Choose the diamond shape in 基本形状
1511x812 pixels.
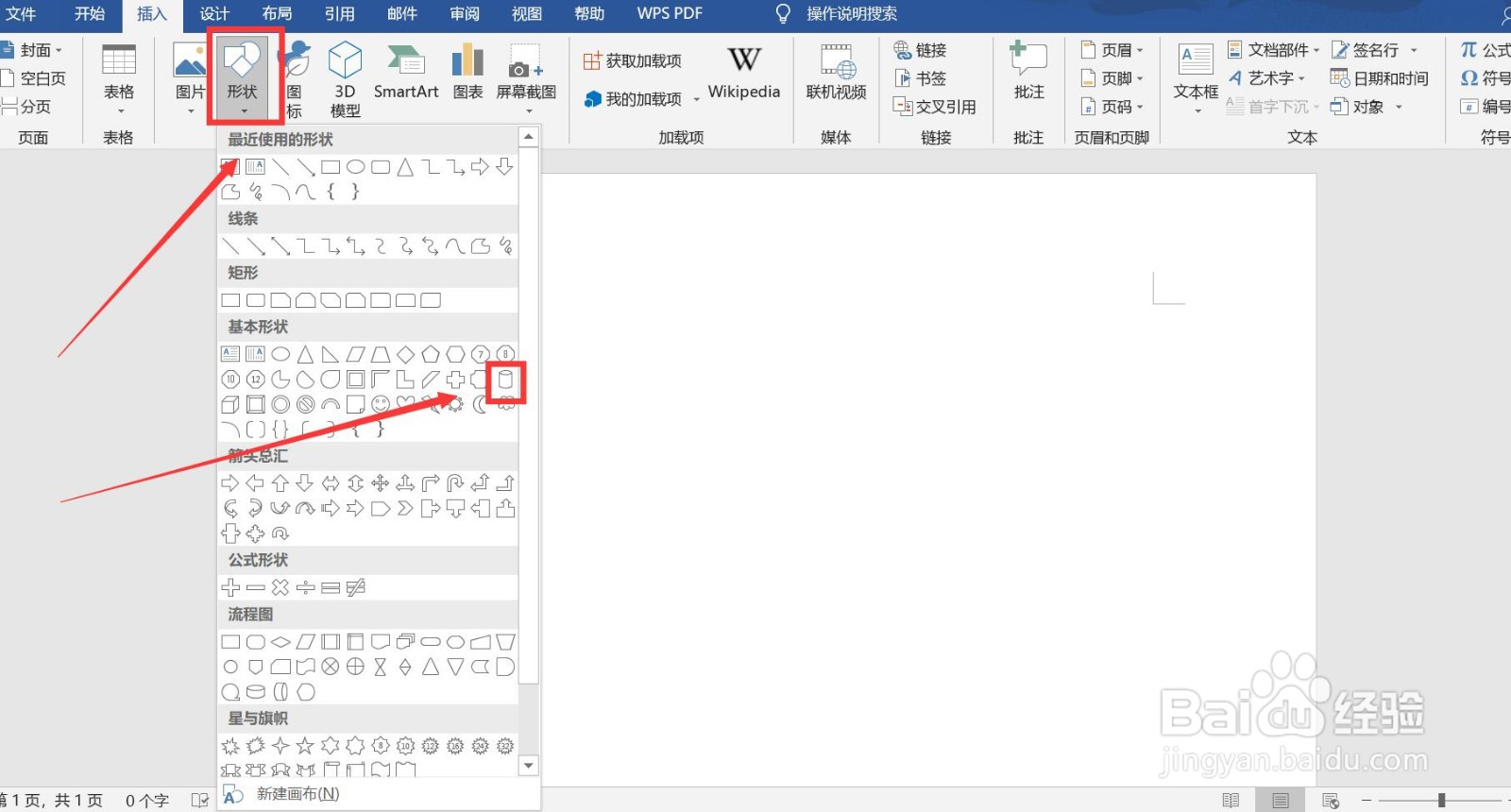(x=405, y=354)
